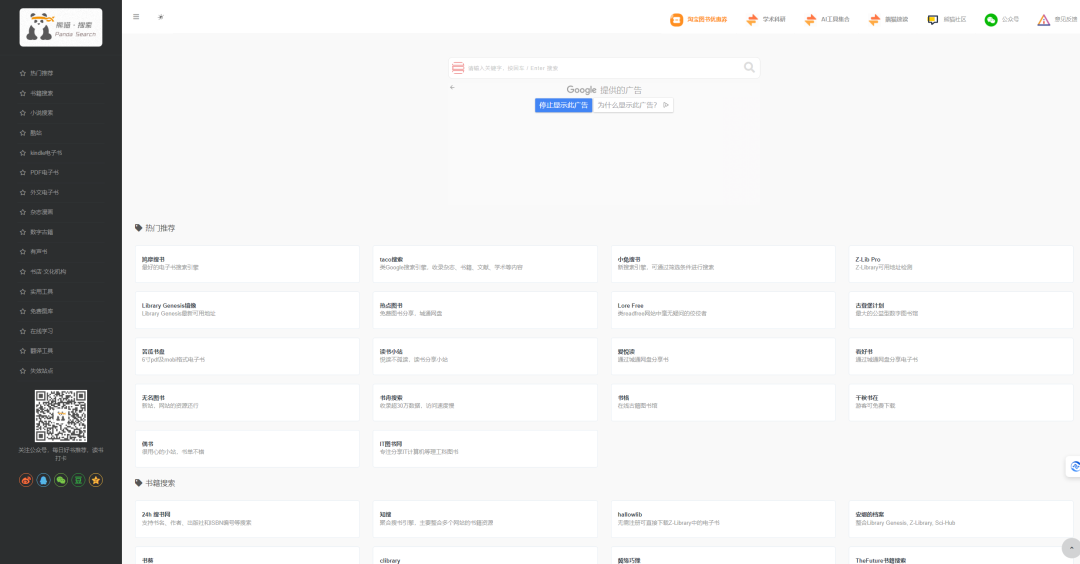Click the Douban social icon
1080x564 pixels.
[x=79, y=480]
